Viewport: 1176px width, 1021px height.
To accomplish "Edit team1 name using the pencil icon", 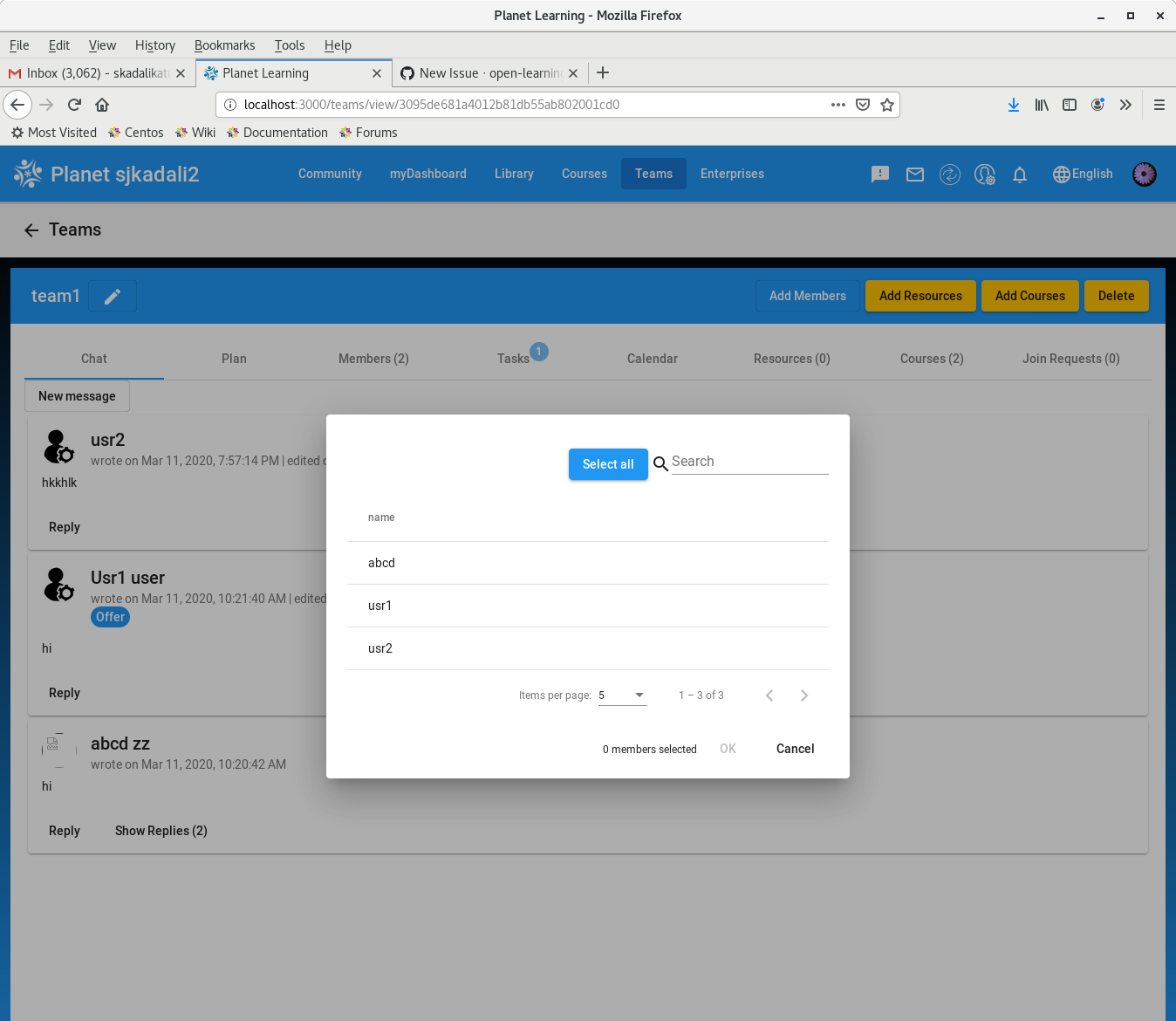I will pyautogui.click(x=112, y=296).
